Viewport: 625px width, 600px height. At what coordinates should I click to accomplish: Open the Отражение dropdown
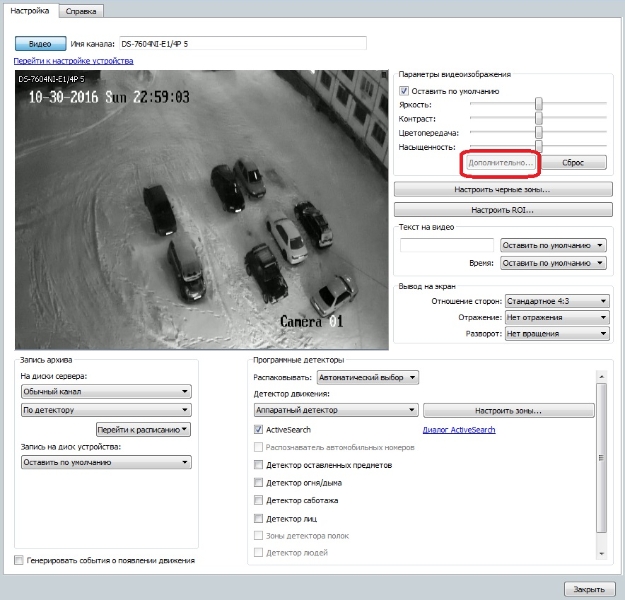(557, 317)
